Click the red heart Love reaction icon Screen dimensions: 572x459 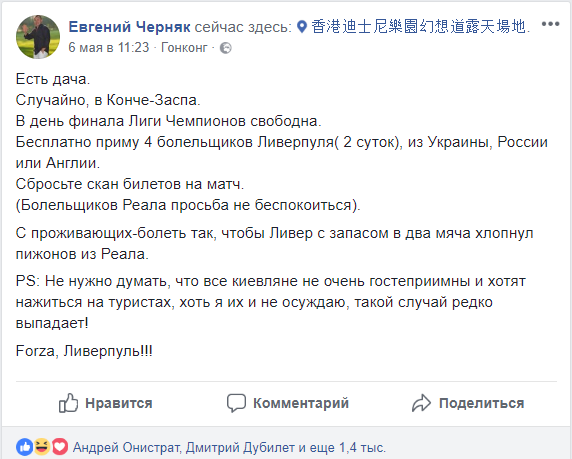coord(60,447)
